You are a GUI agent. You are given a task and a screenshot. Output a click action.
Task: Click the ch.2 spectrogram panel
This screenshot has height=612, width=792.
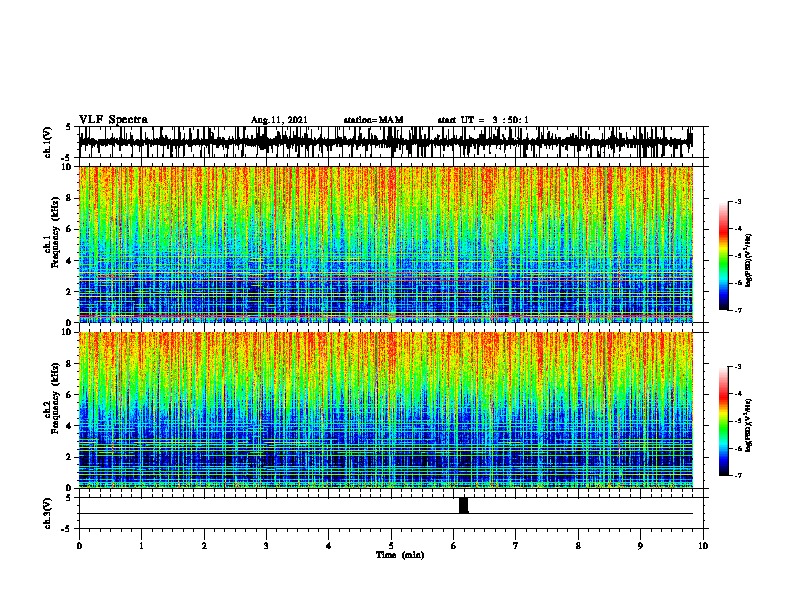click(386, 410)
